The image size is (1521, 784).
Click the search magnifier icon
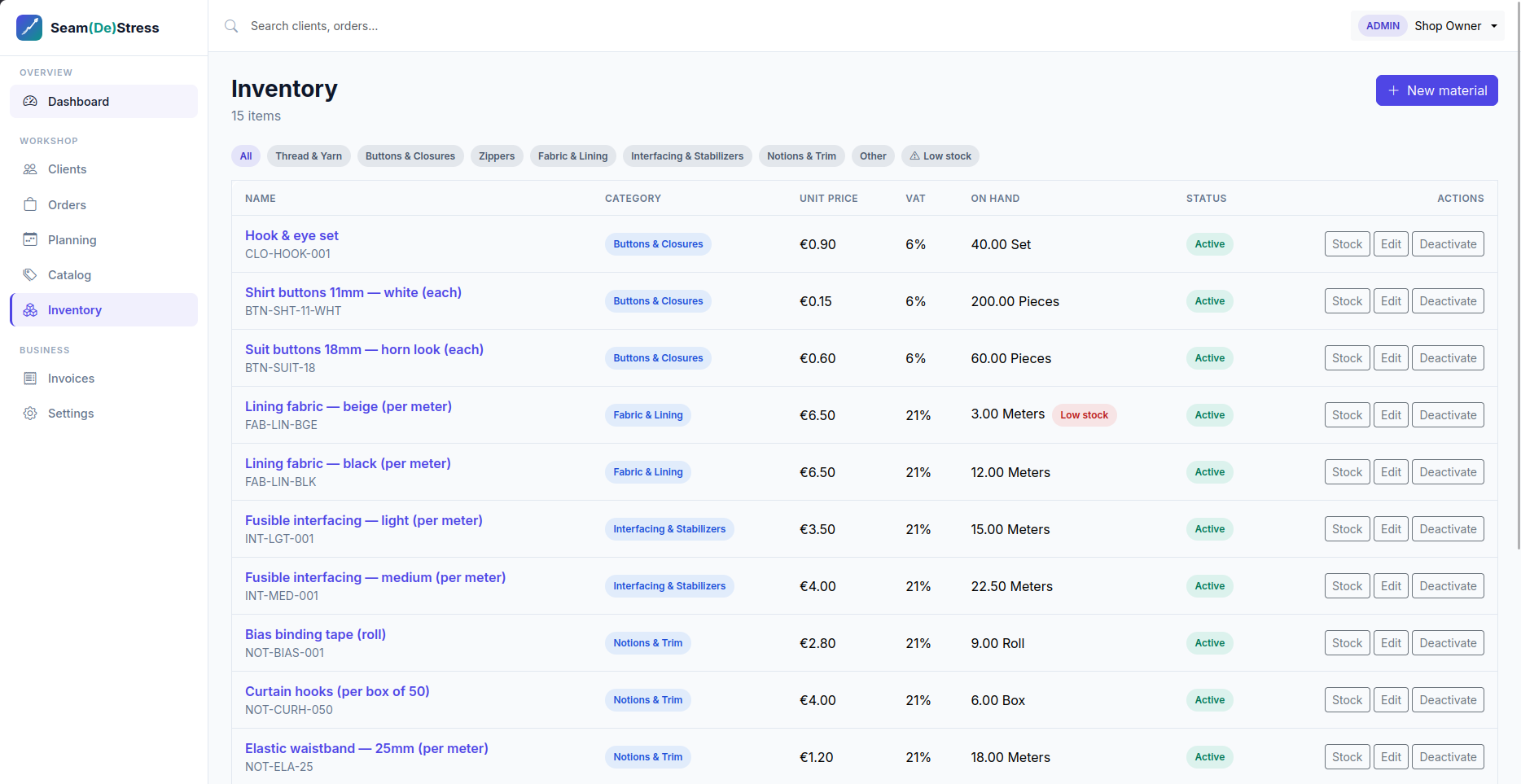pos(231,26)
